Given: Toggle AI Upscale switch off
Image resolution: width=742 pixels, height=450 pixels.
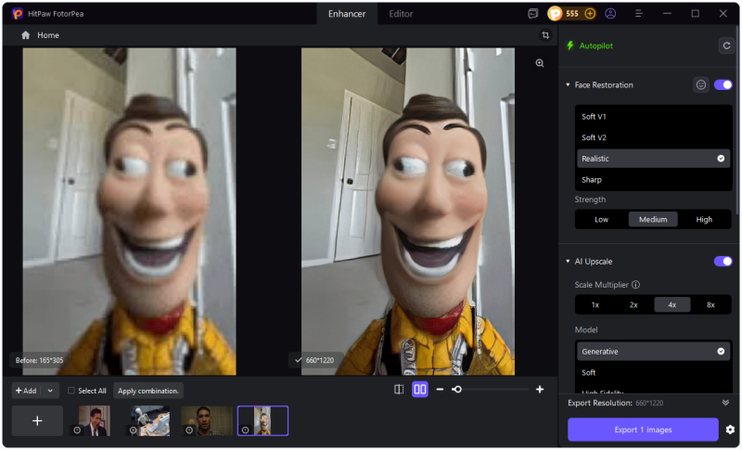Looking at the screenshot, I should pos(723,261).
